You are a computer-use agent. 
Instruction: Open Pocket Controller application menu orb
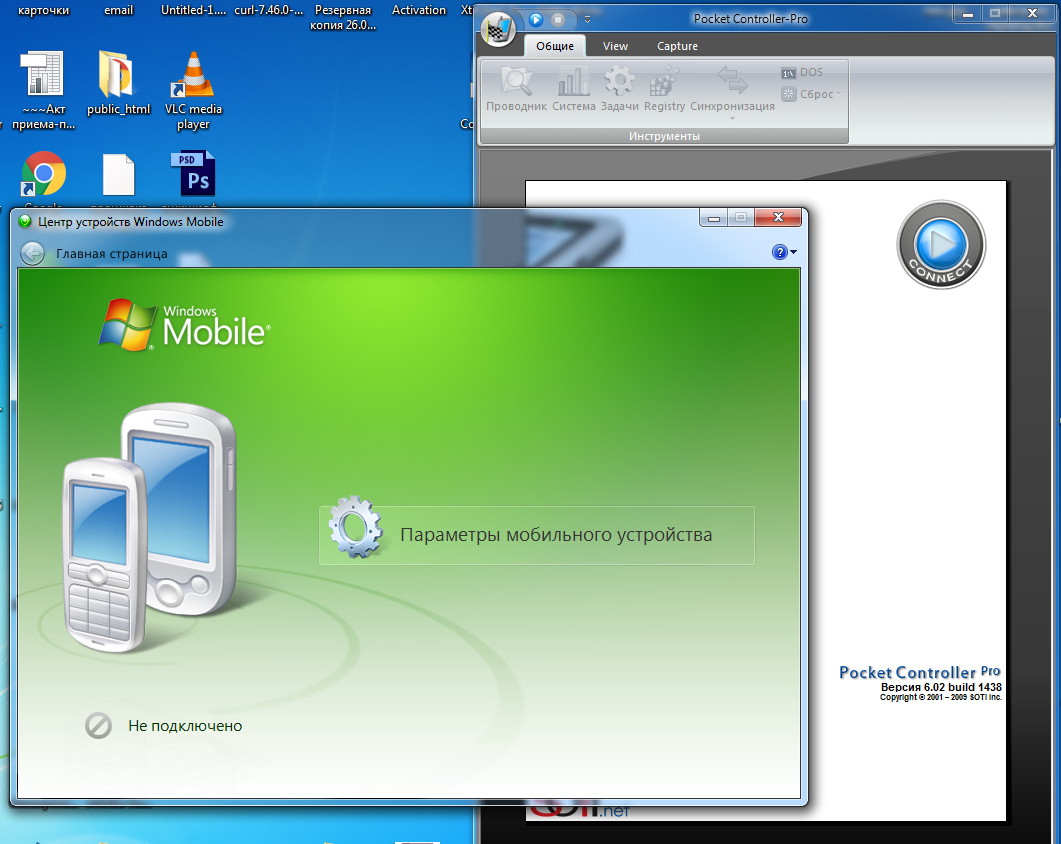[497, 29]
